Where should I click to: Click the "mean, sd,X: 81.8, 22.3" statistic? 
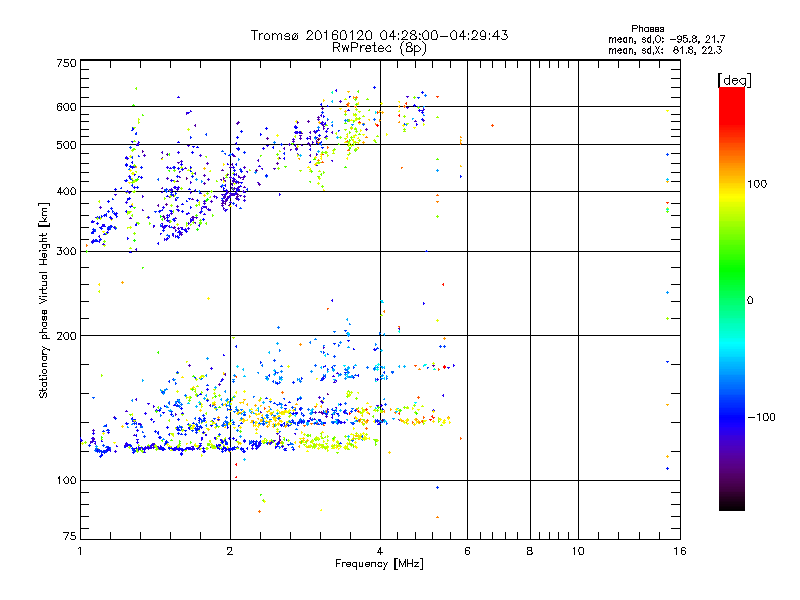pos(665,50)
